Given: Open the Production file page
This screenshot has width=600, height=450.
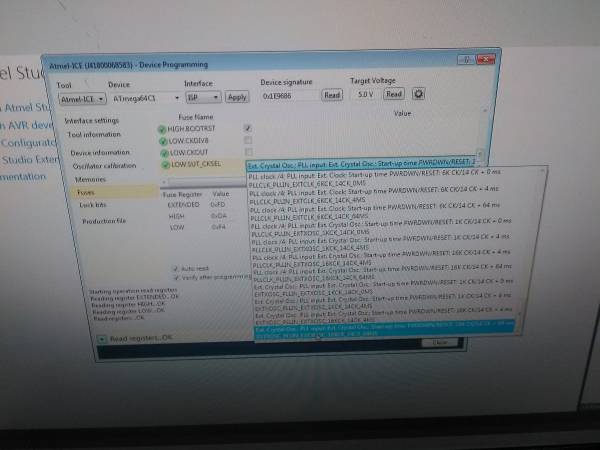Looking at the screenshot, I should pos(104,221).
